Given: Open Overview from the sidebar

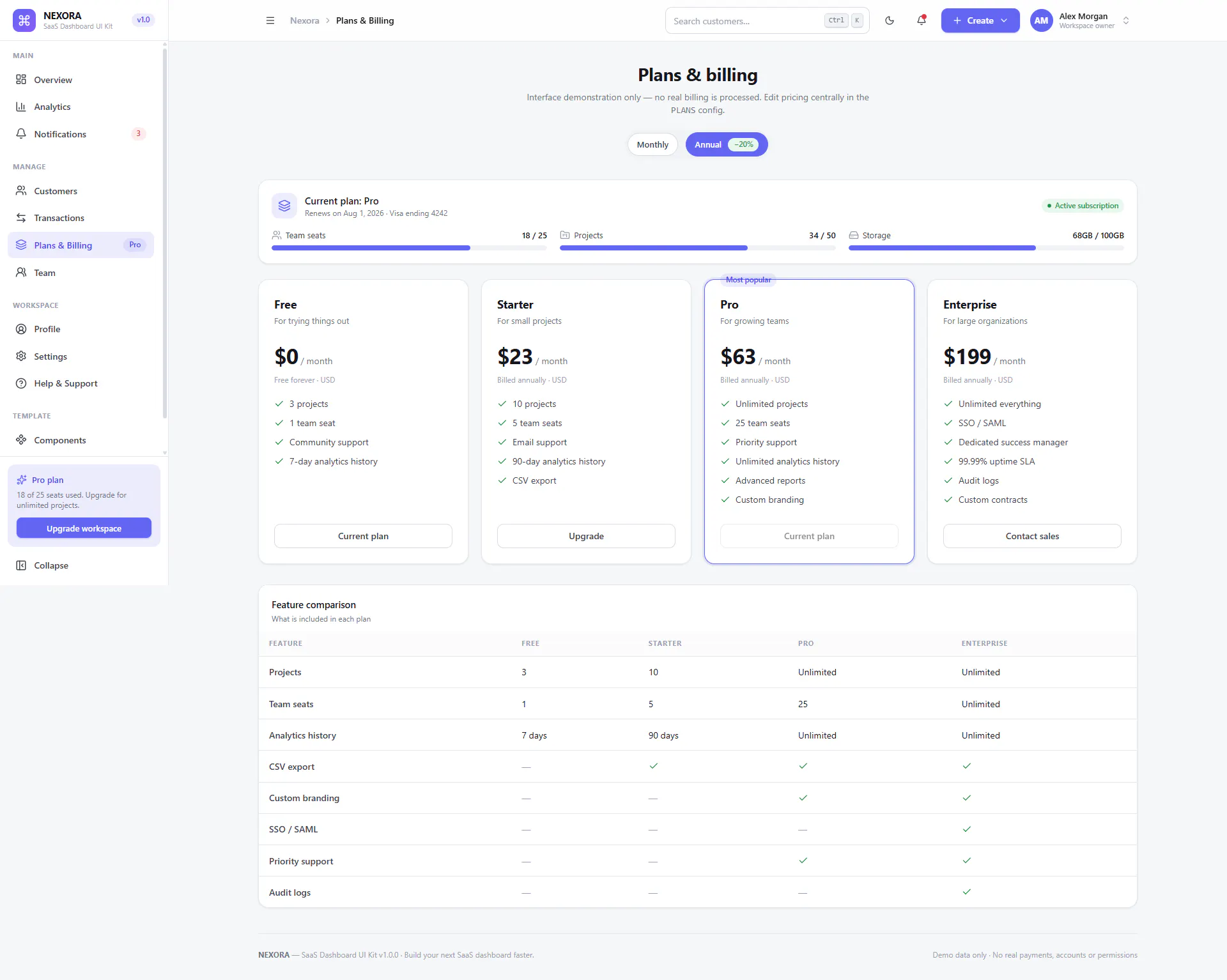Looking at the screenshot, I should point(81,80).
